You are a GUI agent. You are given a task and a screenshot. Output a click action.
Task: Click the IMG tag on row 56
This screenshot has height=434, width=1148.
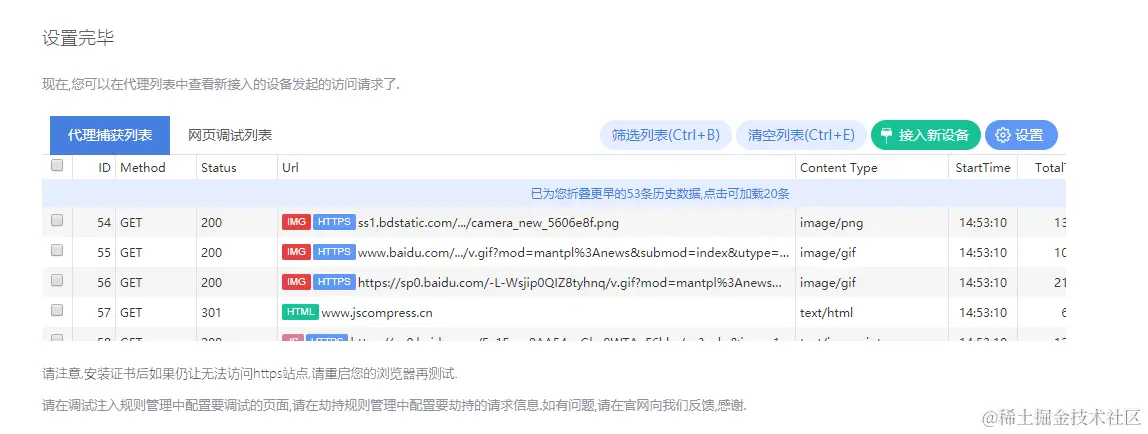(x=296, y=282)
